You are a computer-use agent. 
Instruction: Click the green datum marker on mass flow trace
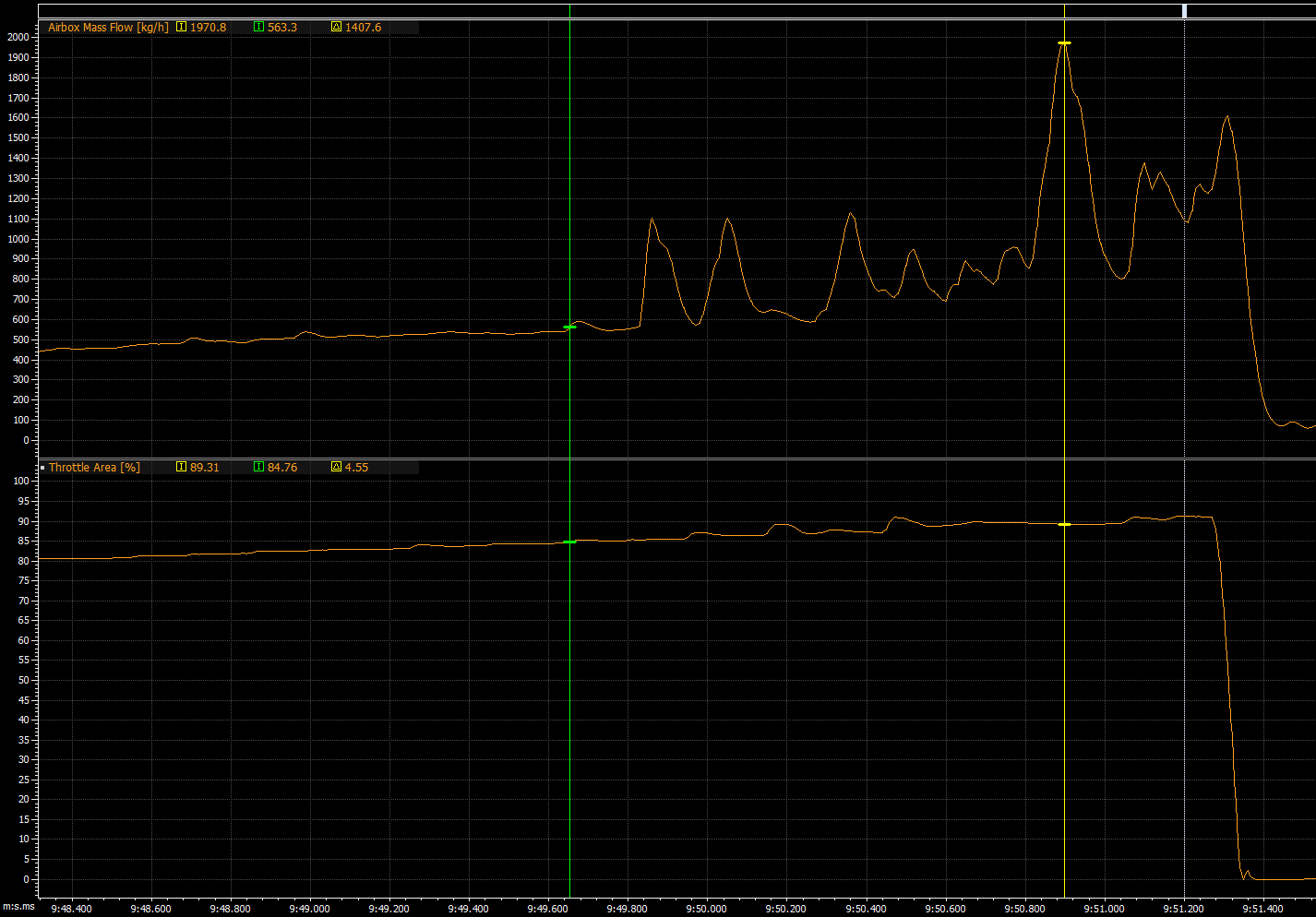[569, 327]
